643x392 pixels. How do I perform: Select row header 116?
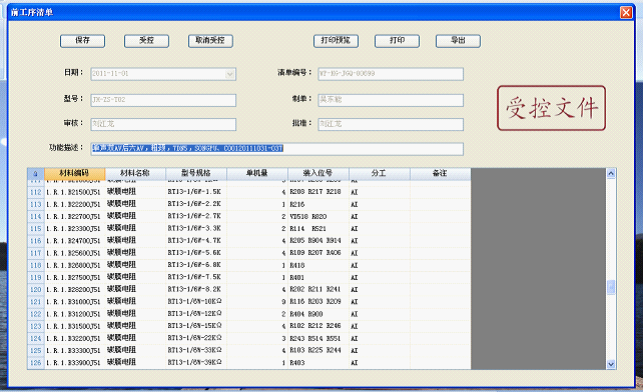pos(36,241)
